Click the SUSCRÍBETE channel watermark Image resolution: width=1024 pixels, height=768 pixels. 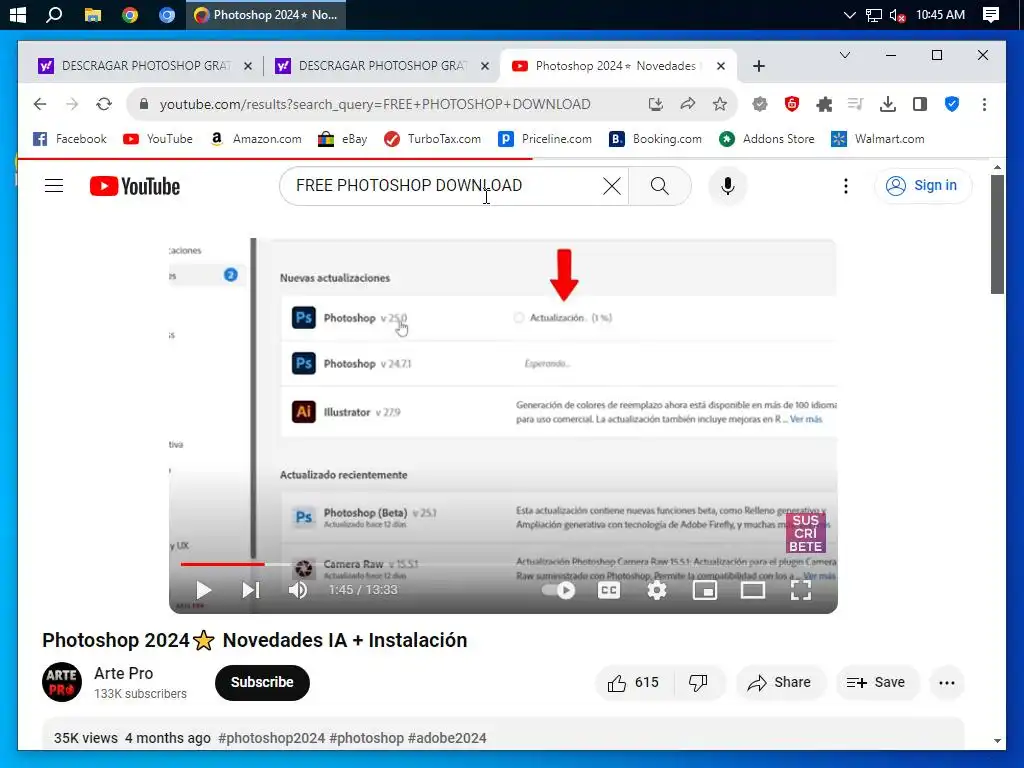805,532
